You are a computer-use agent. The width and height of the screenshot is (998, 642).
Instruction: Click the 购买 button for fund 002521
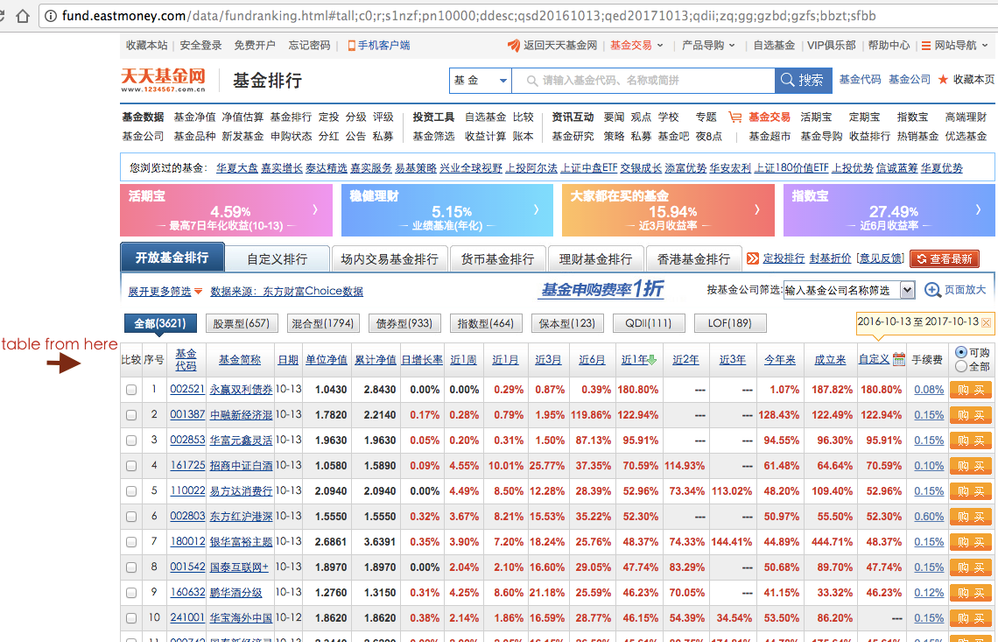[x=971, y=390]
